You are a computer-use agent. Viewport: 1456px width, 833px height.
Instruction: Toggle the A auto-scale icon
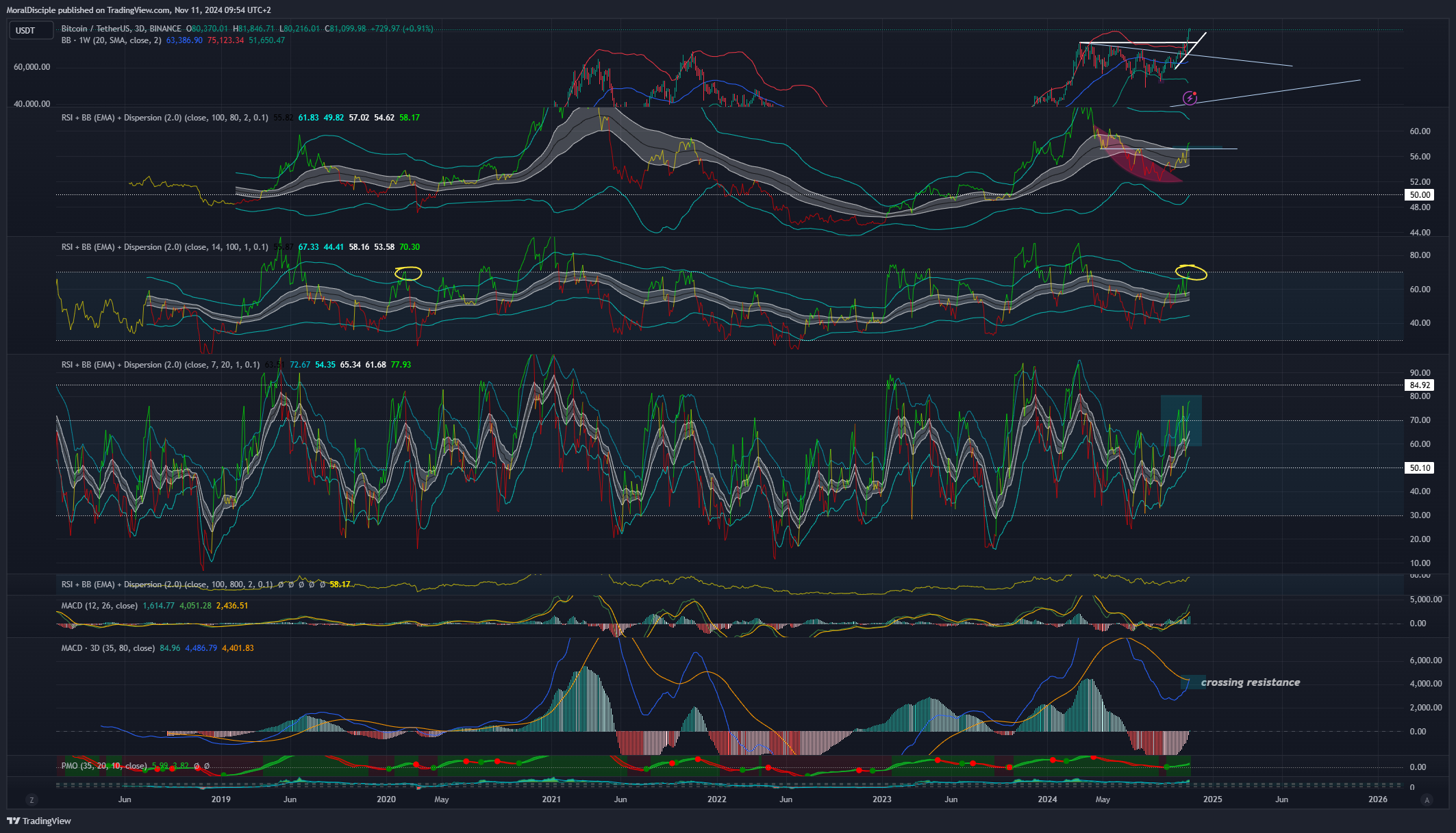click(x=1427, y=799)
